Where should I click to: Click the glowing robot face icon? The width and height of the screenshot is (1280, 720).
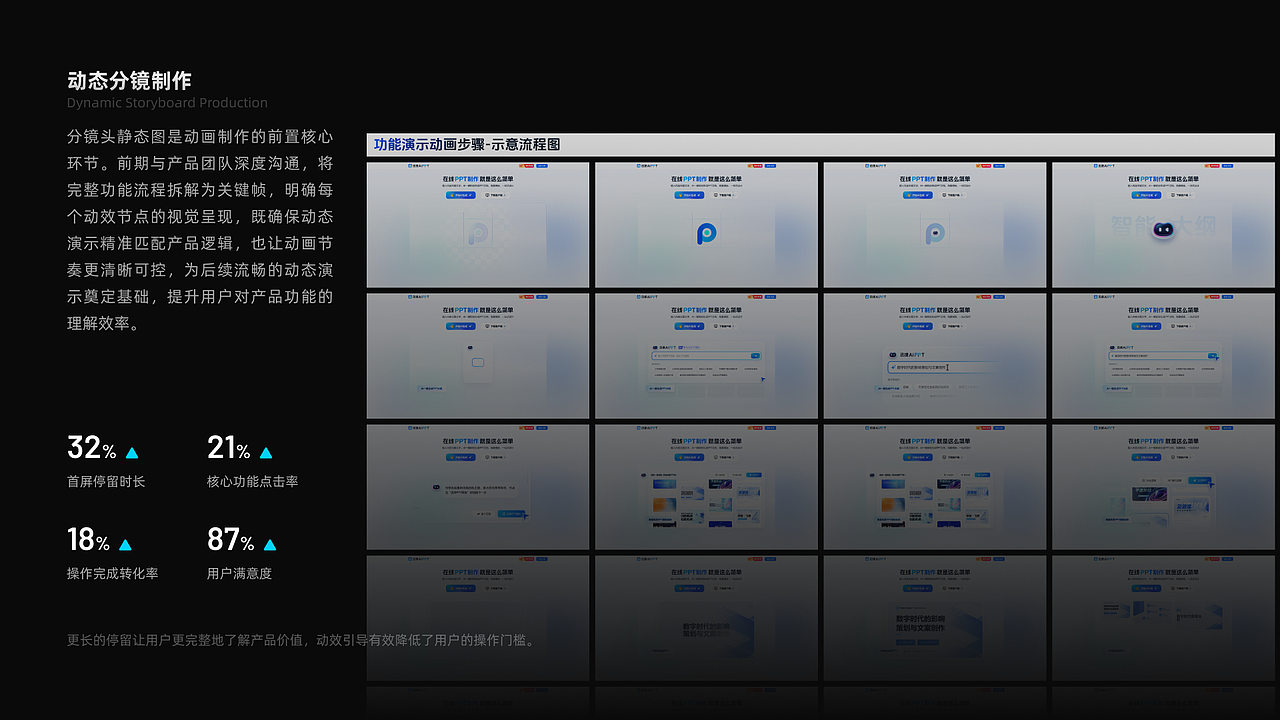(1162, 230)
